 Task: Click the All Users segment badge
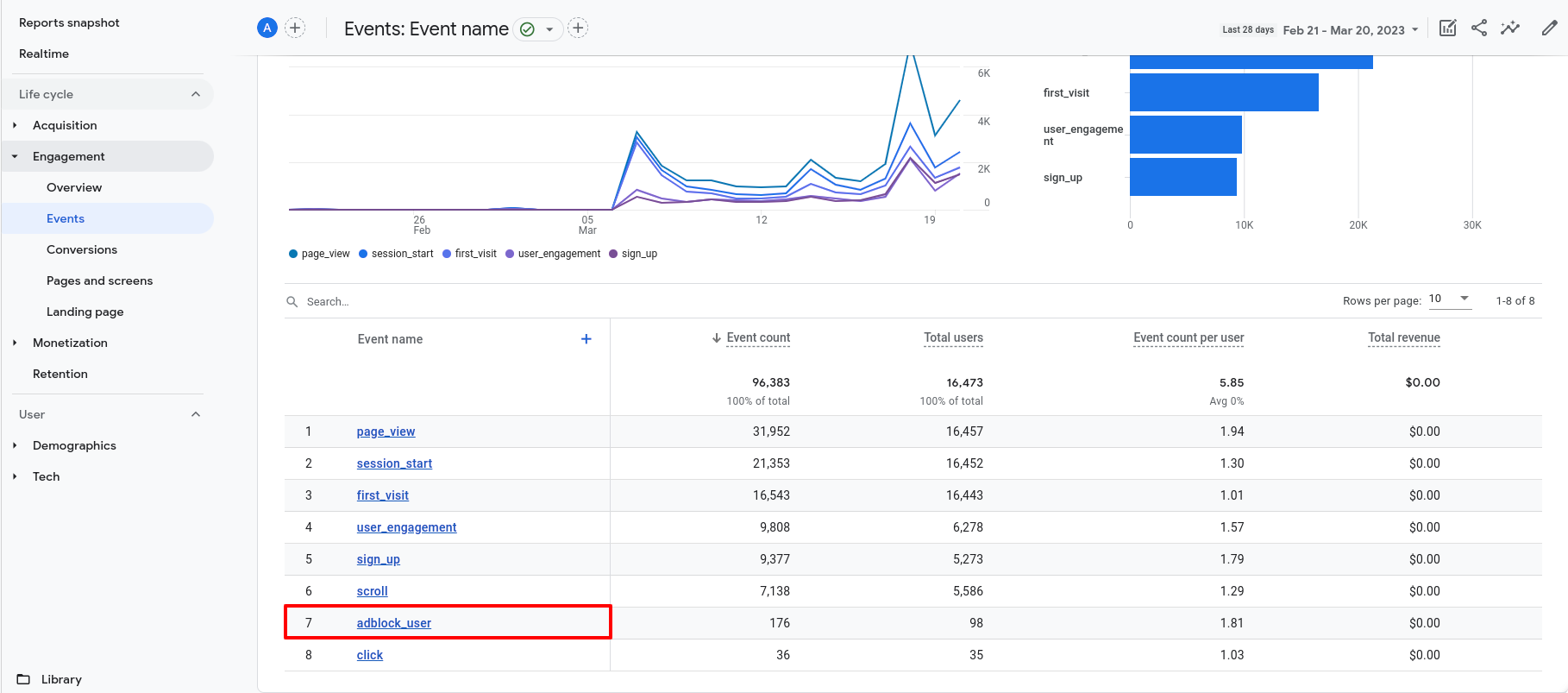(x=267, y=28)
